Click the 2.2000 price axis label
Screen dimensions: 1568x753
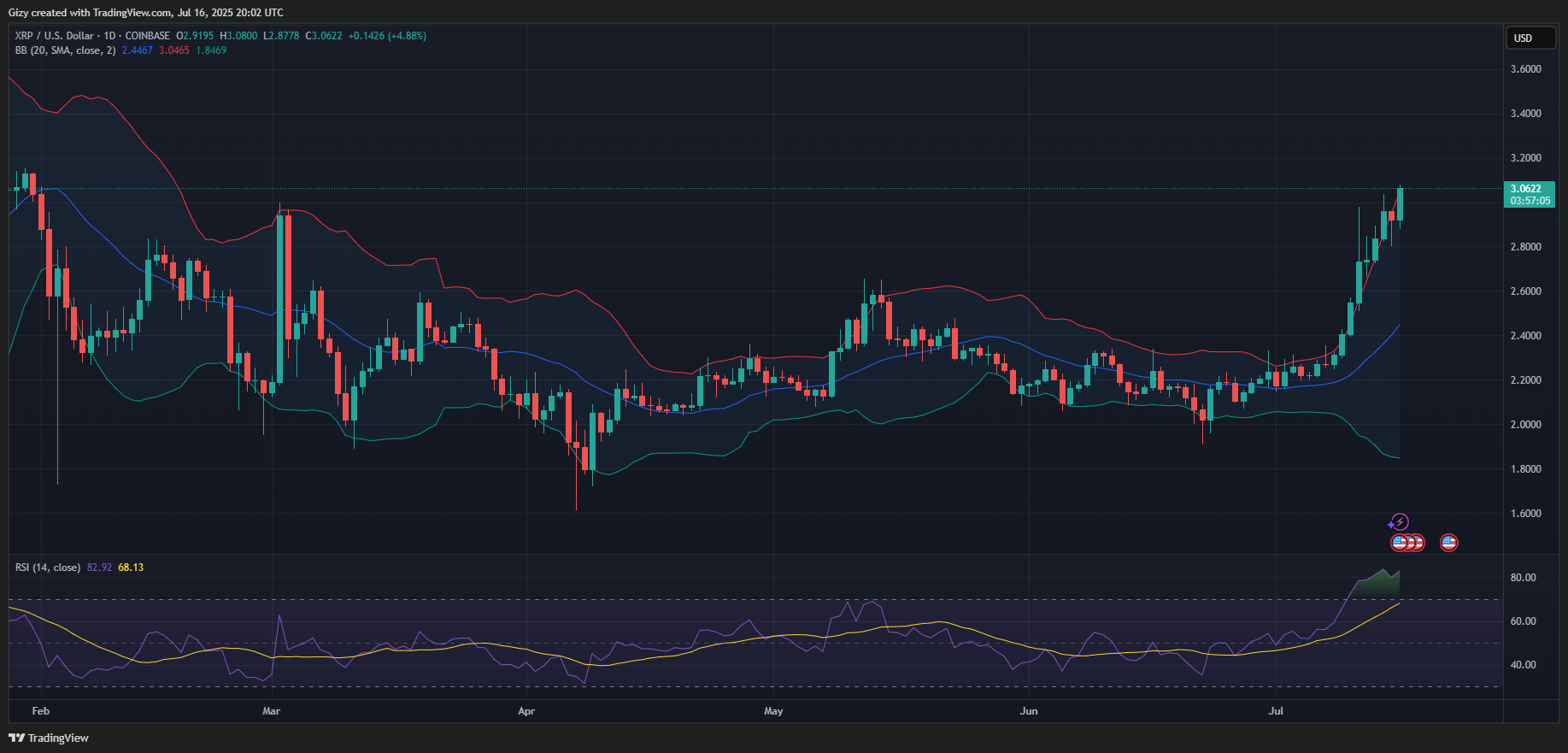tap(1526, 380)
